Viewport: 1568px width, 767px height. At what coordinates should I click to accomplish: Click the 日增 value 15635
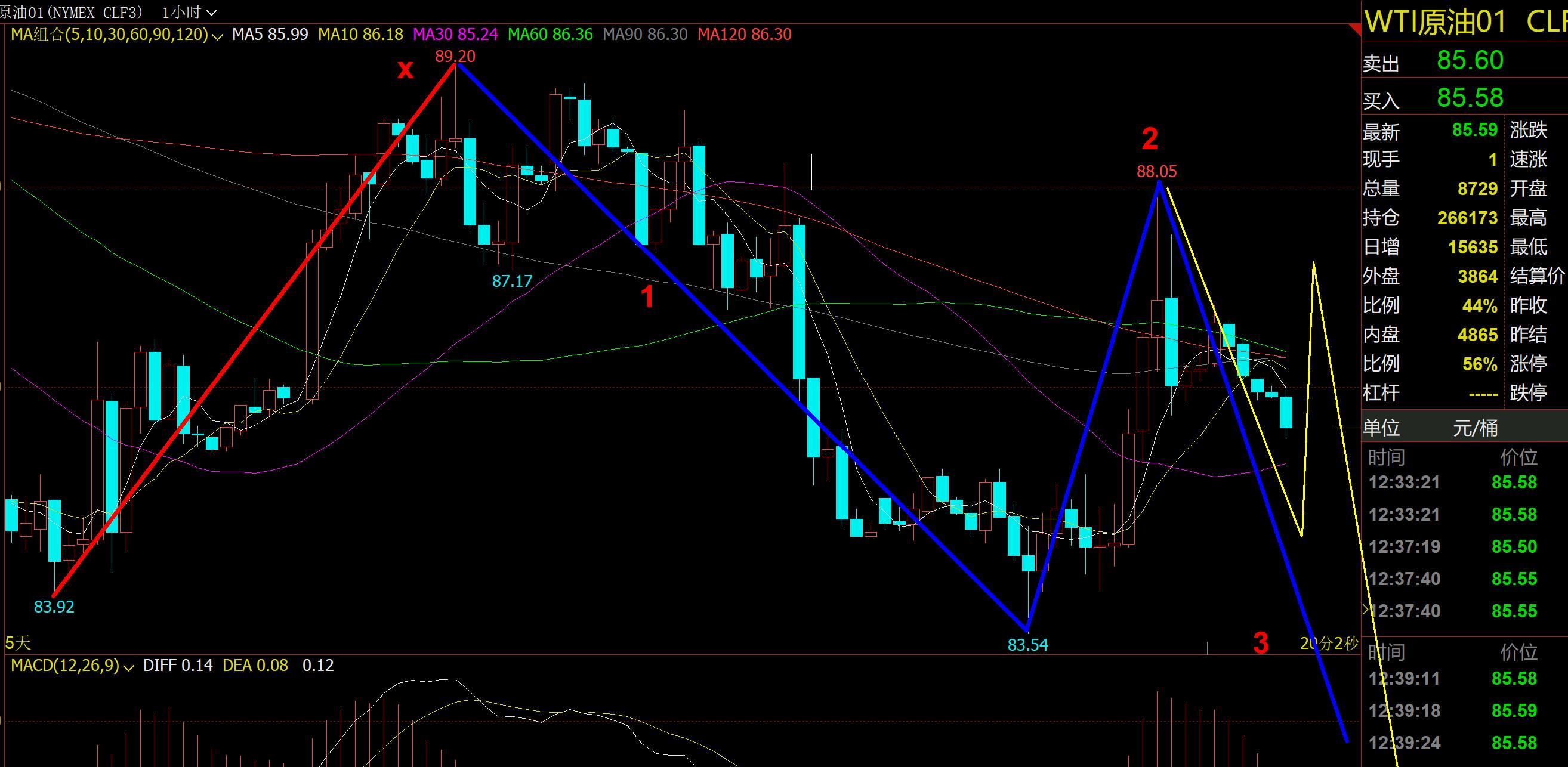pyautogui.click(x=1473, y=248)
